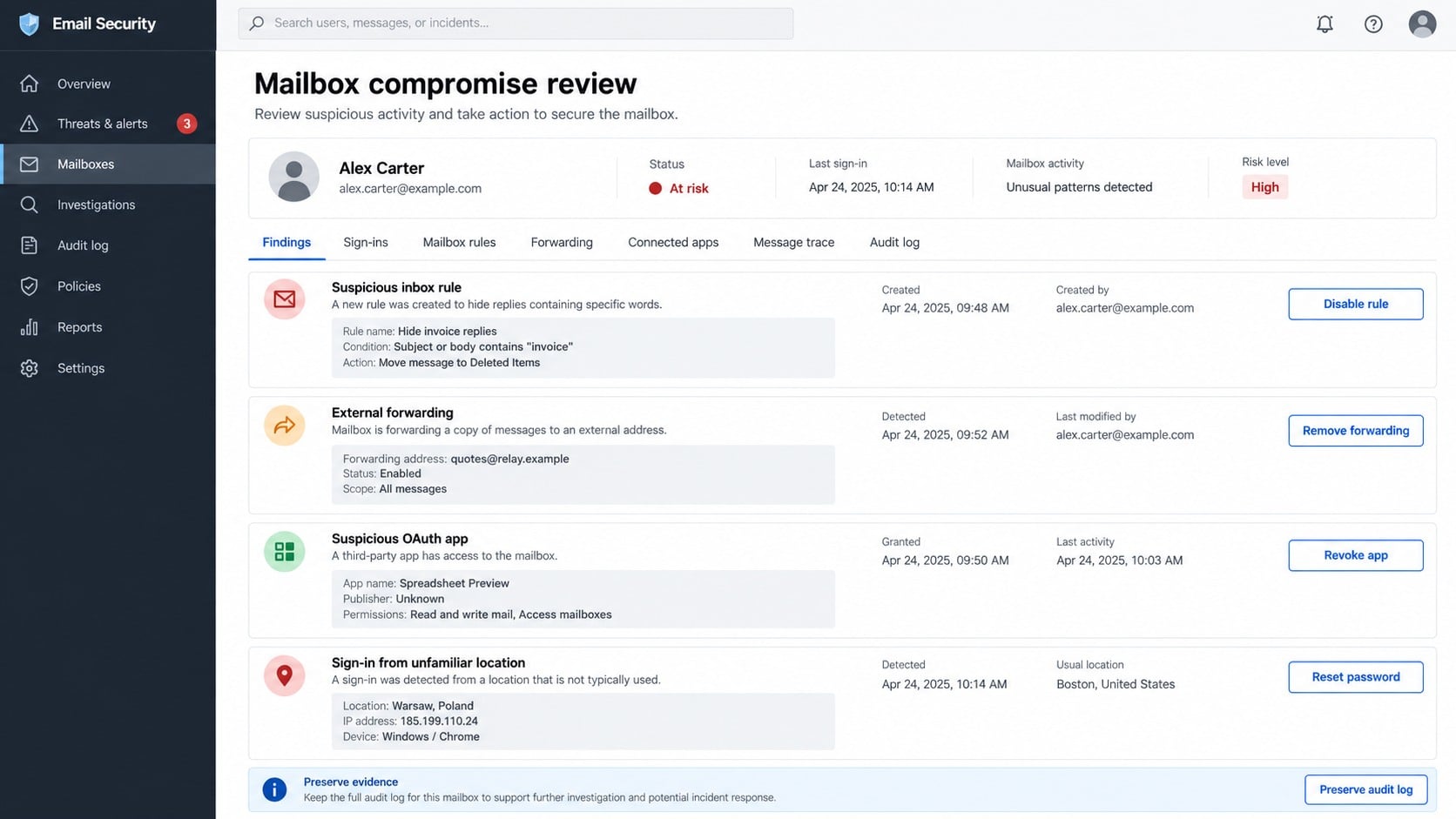1456x819 pixels.
Task: Click usual location 'Boston, United States'
Action: (x=1116, y=684)
